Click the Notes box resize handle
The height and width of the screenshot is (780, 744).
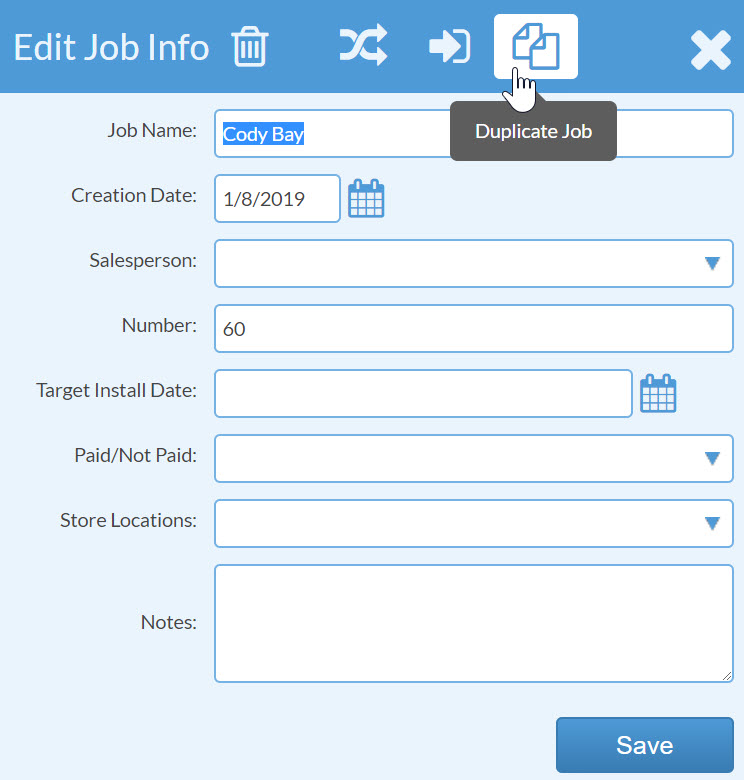coord(727,676)
